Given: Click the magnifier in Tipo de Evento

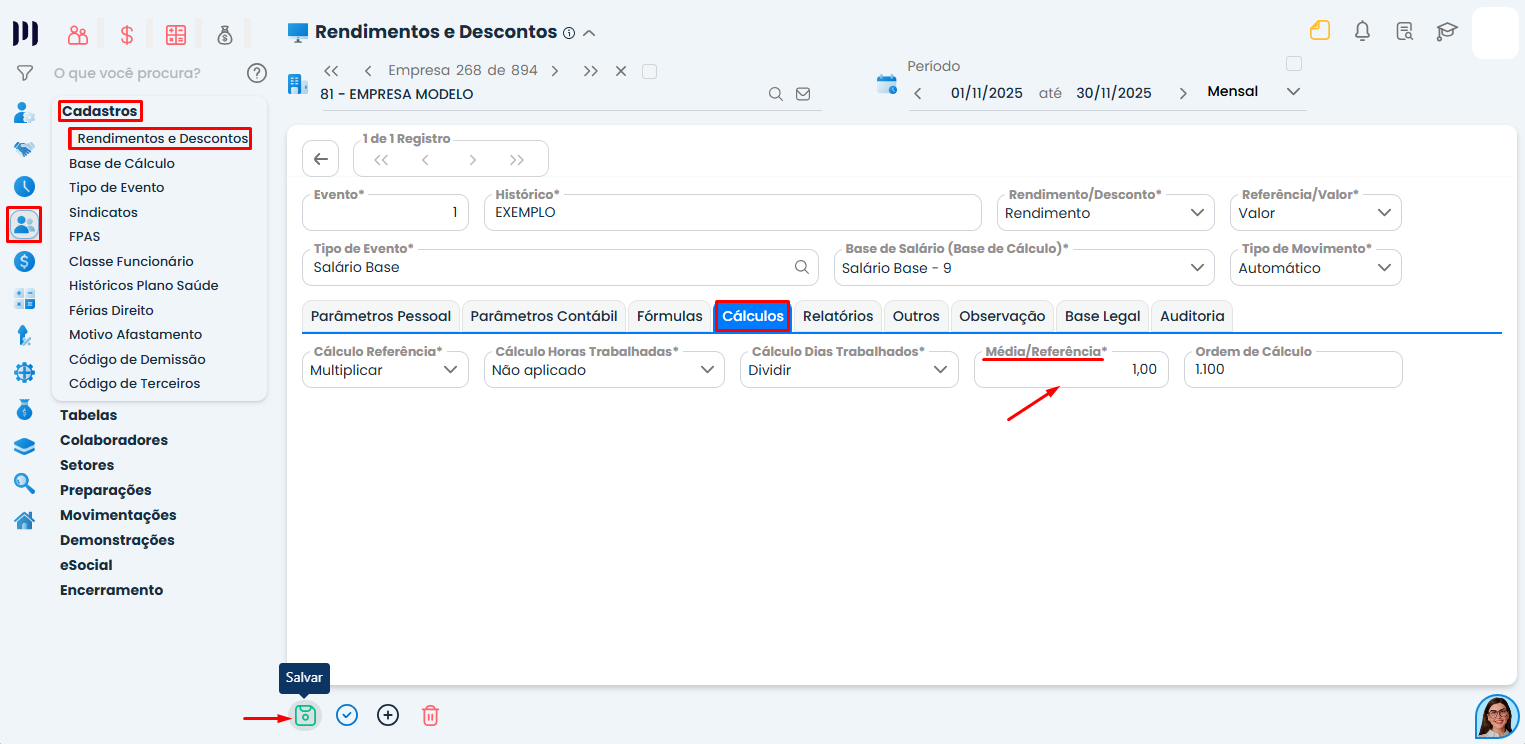Looking at the screenshot, I should [x=801, y=267].
